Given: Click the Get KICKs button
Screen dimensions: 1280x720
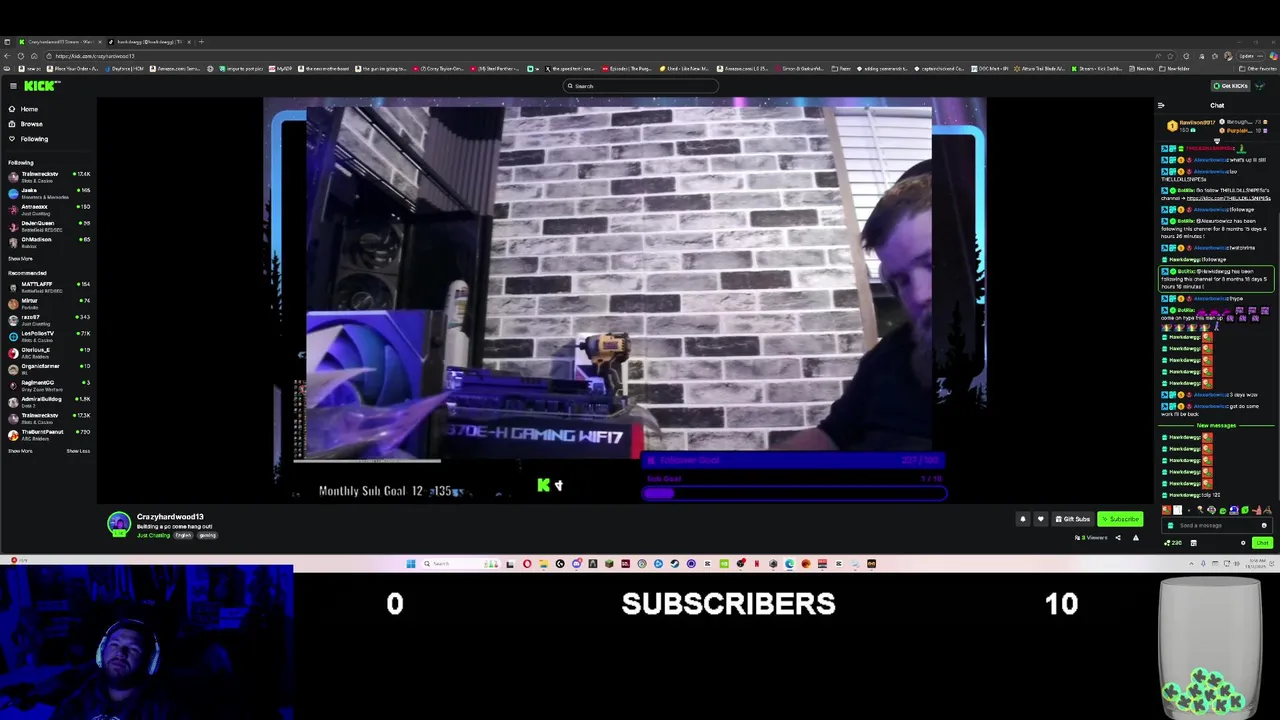Looking at the screenshot, I should (x=1229, y=86).
